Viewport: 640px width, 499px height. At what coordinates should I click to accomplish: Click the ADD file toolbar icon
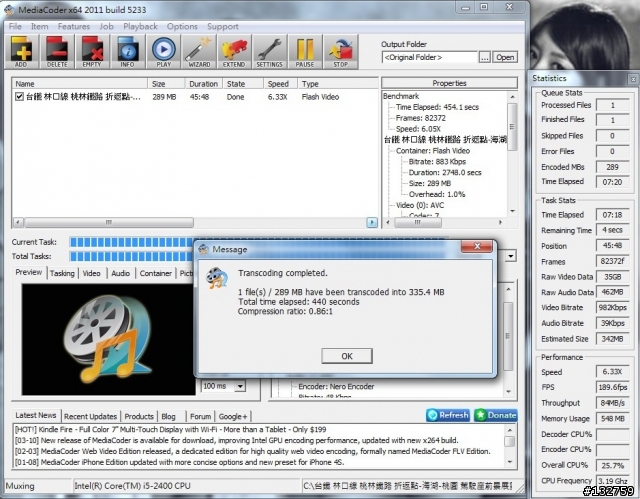coord(22,51)
